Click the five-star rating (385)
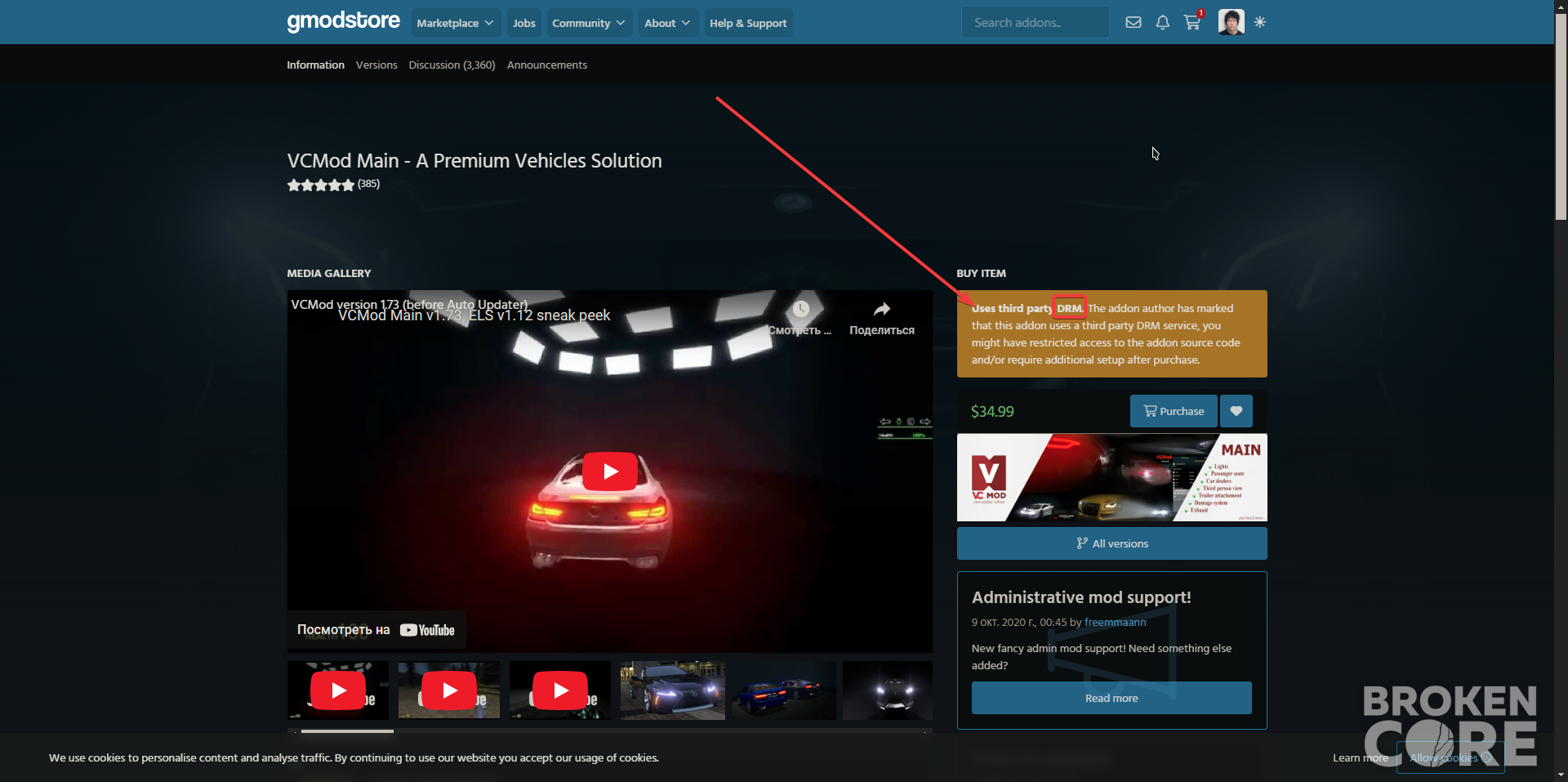 pyautogui.click(x=333, y=185)
